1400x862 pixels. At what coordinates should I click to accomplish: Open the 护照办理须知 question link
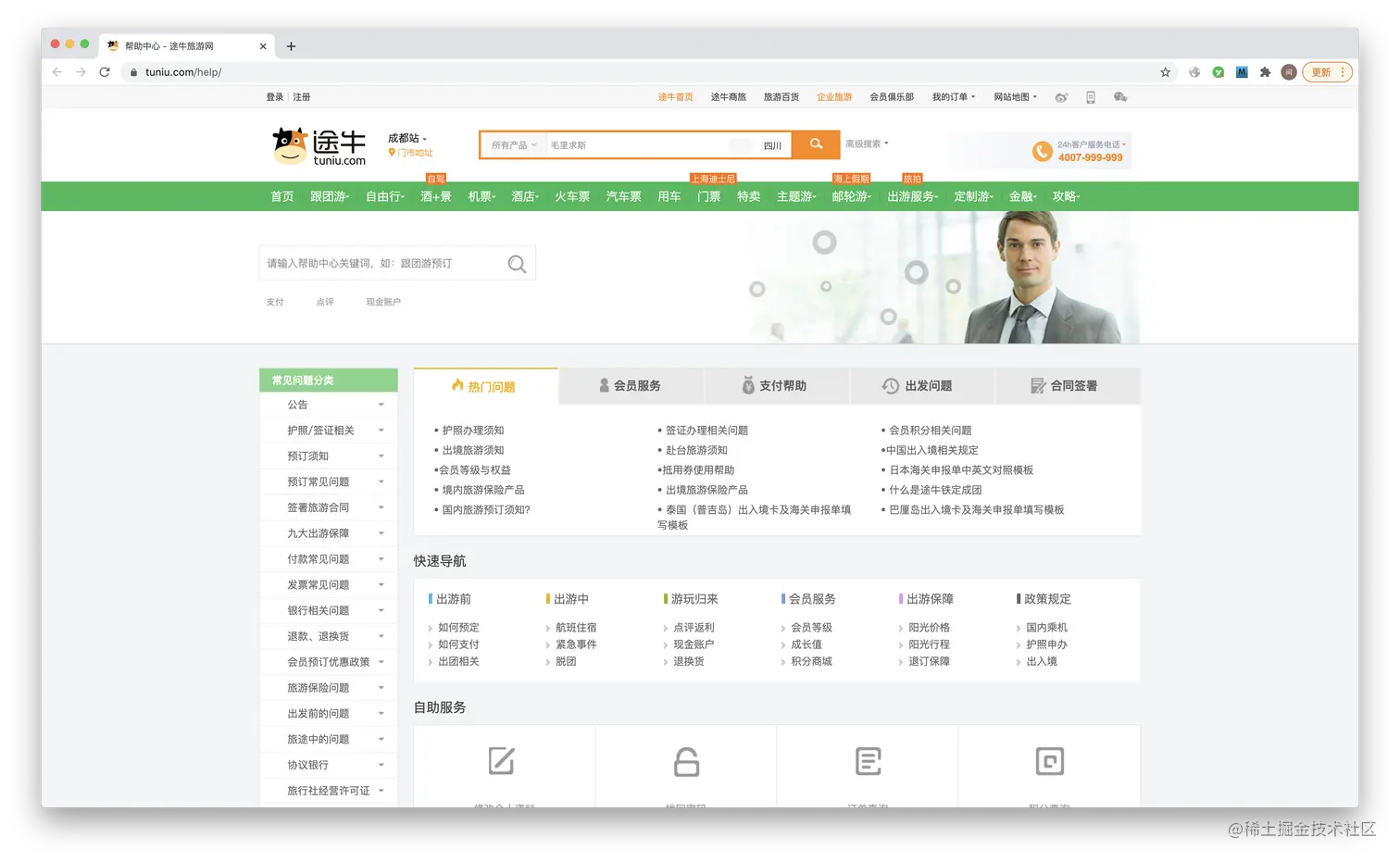(473, 431)
